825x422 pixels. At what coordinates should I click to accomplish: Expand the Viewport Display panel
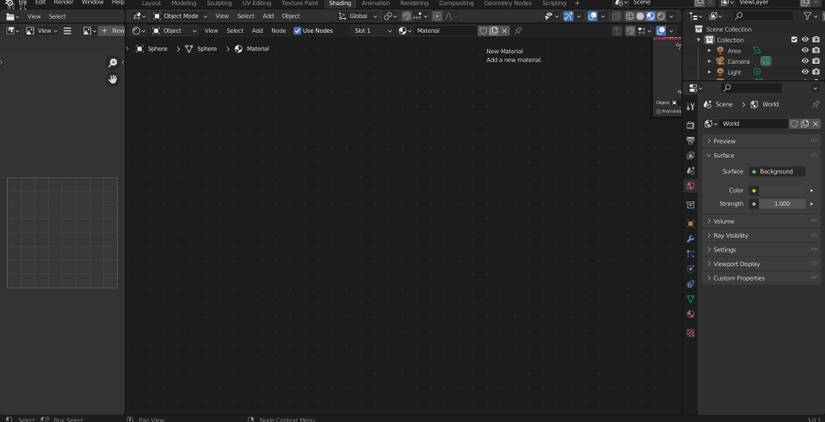point(761,264)
